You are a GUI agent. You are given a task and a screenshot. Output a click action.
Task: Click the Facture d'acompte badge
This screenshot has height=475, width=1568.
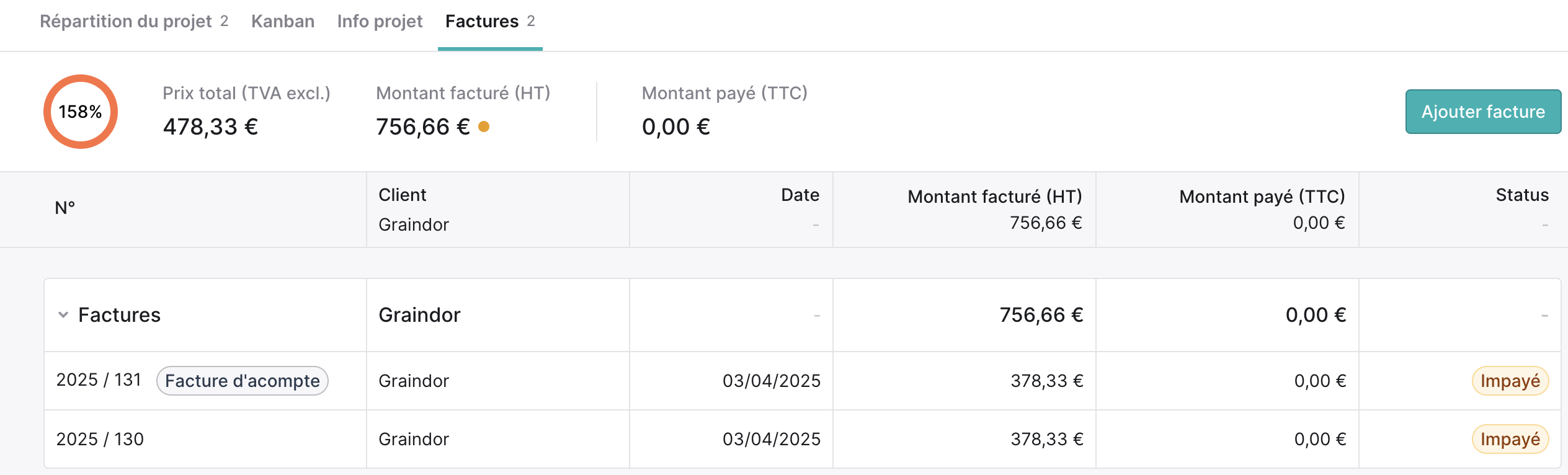coord(242,381)
